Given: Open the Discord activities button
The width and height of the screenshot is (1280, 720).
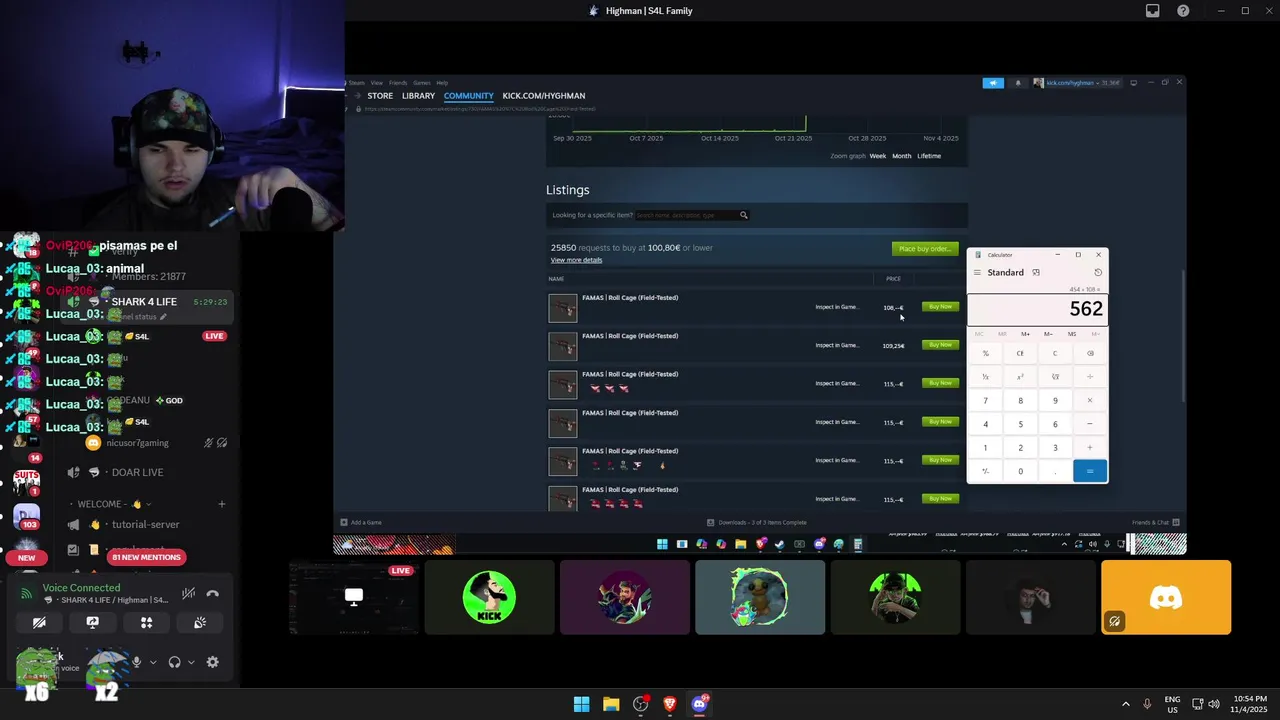Looking at the screenshot, I should point(147,622).
